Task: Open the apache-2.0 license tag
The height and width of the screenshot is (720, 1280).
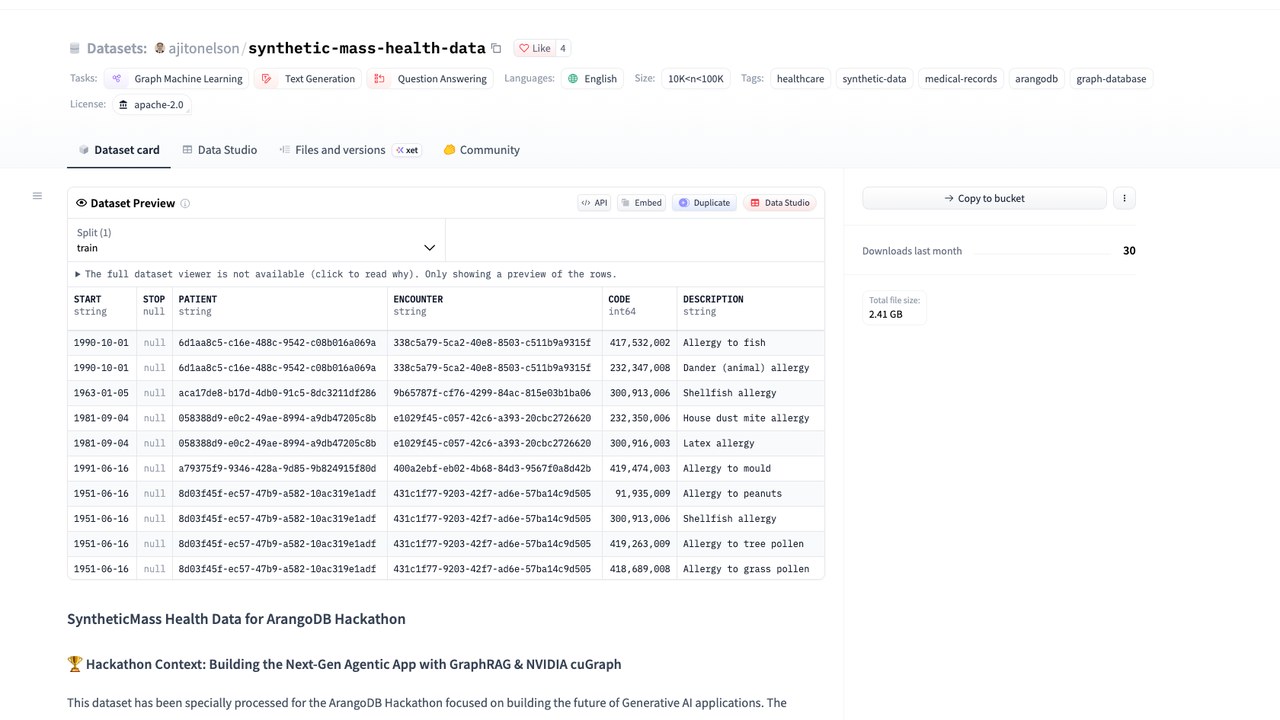Action: pos(151,104)
